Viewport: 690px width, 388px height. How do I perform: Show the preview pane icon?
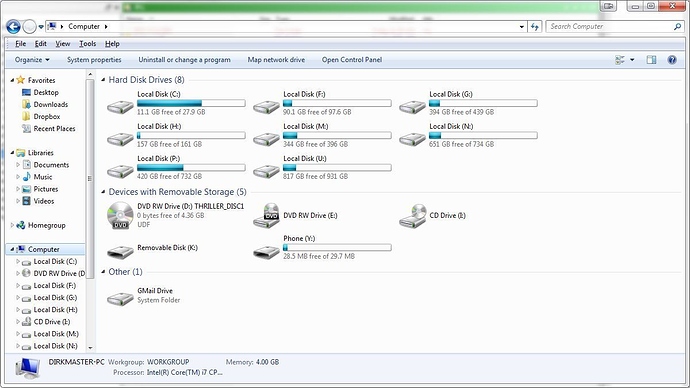tap(651, 60)
